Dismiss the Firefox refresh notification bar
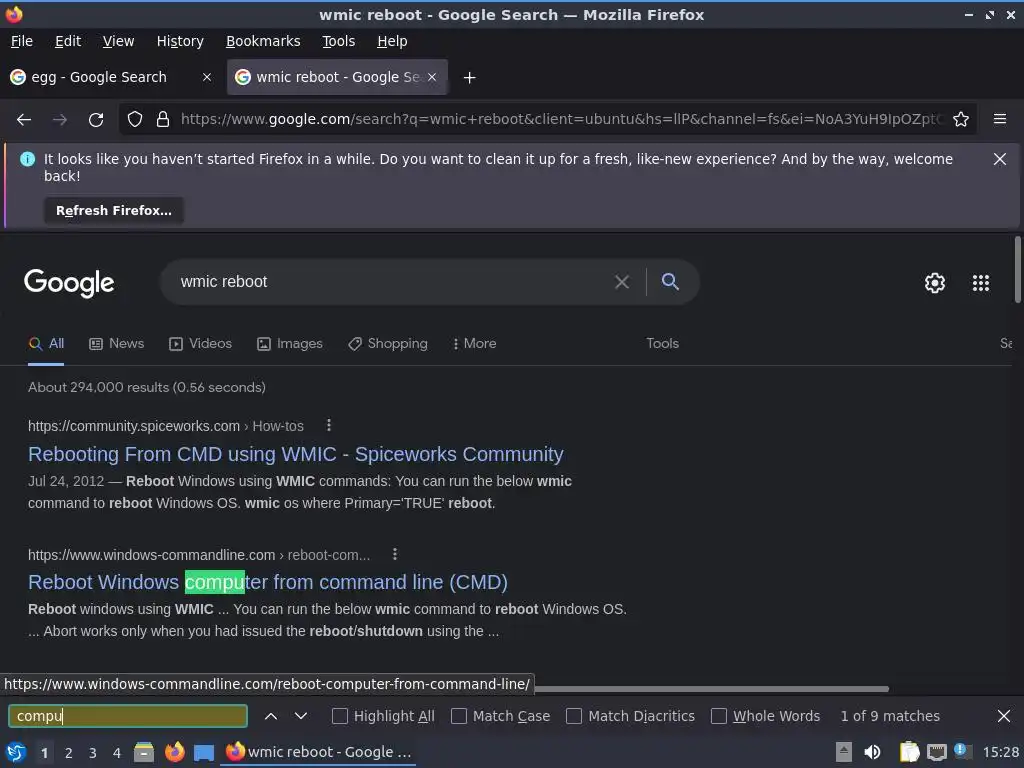 (x=1000, y=159)
